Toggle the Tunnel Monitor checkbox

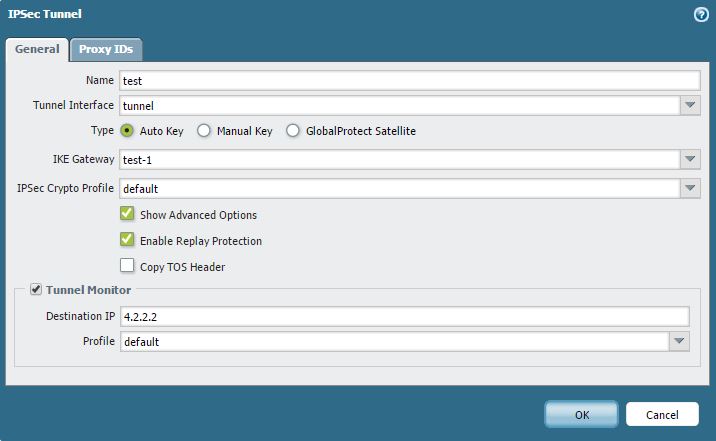point(36,289)
